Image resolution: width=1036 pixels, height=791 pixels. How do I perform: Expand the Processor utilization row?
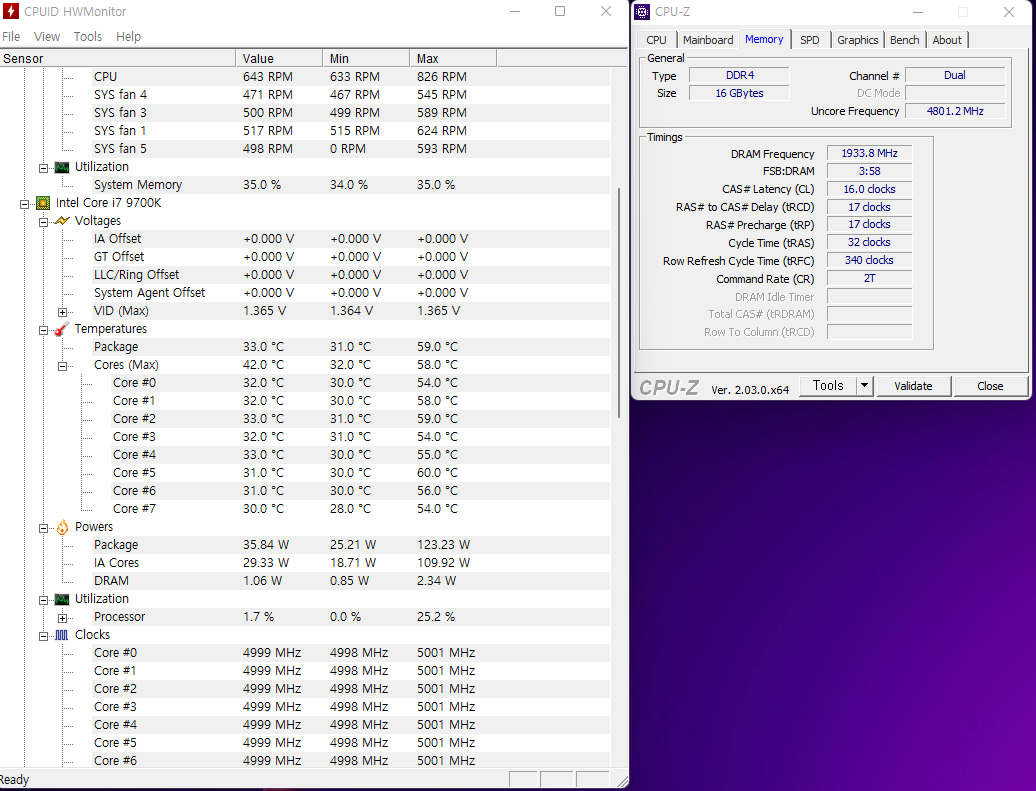[62, 618]
